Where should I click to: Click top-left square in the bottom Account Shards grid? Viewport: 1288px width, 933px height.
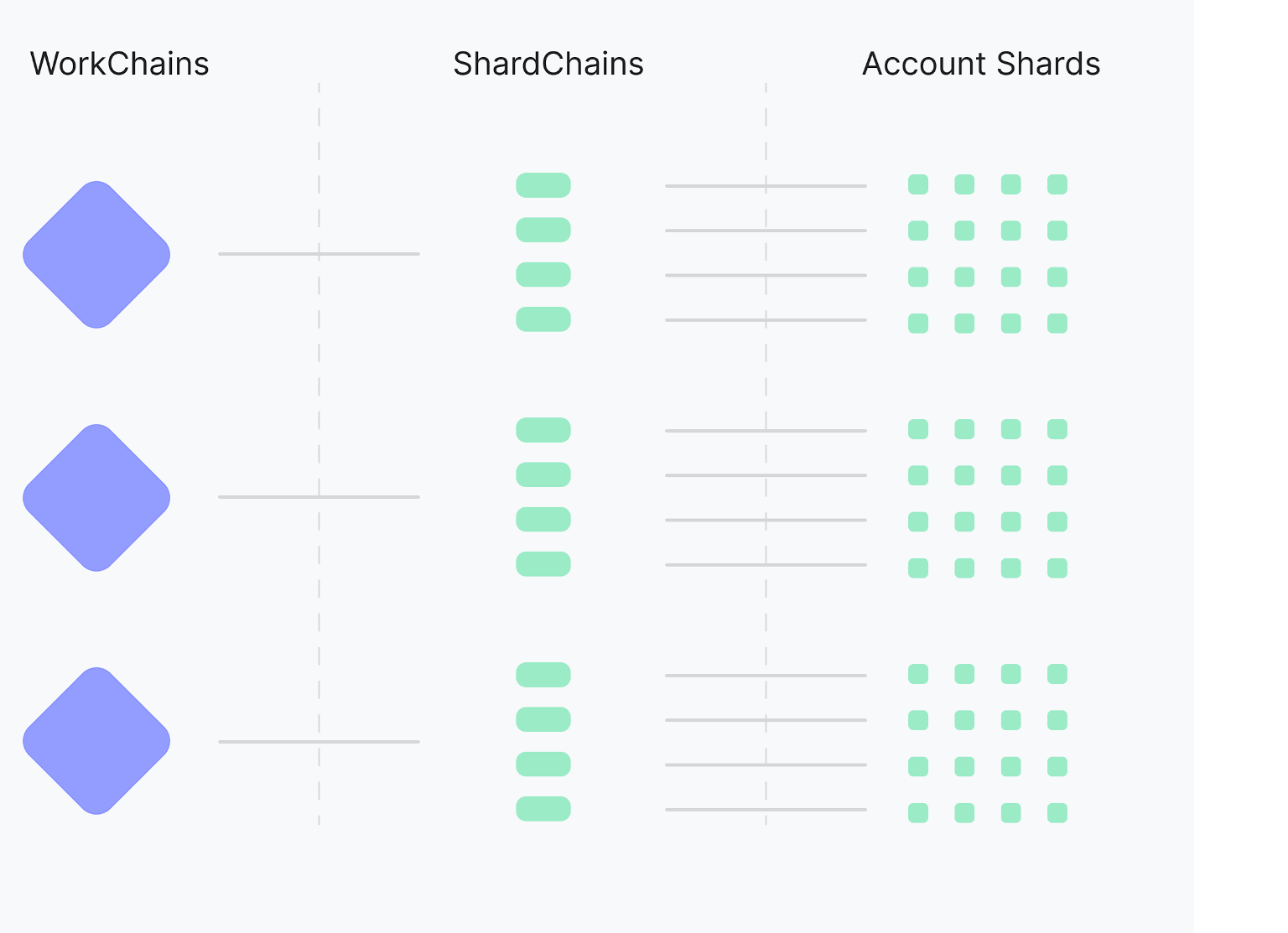918,674
